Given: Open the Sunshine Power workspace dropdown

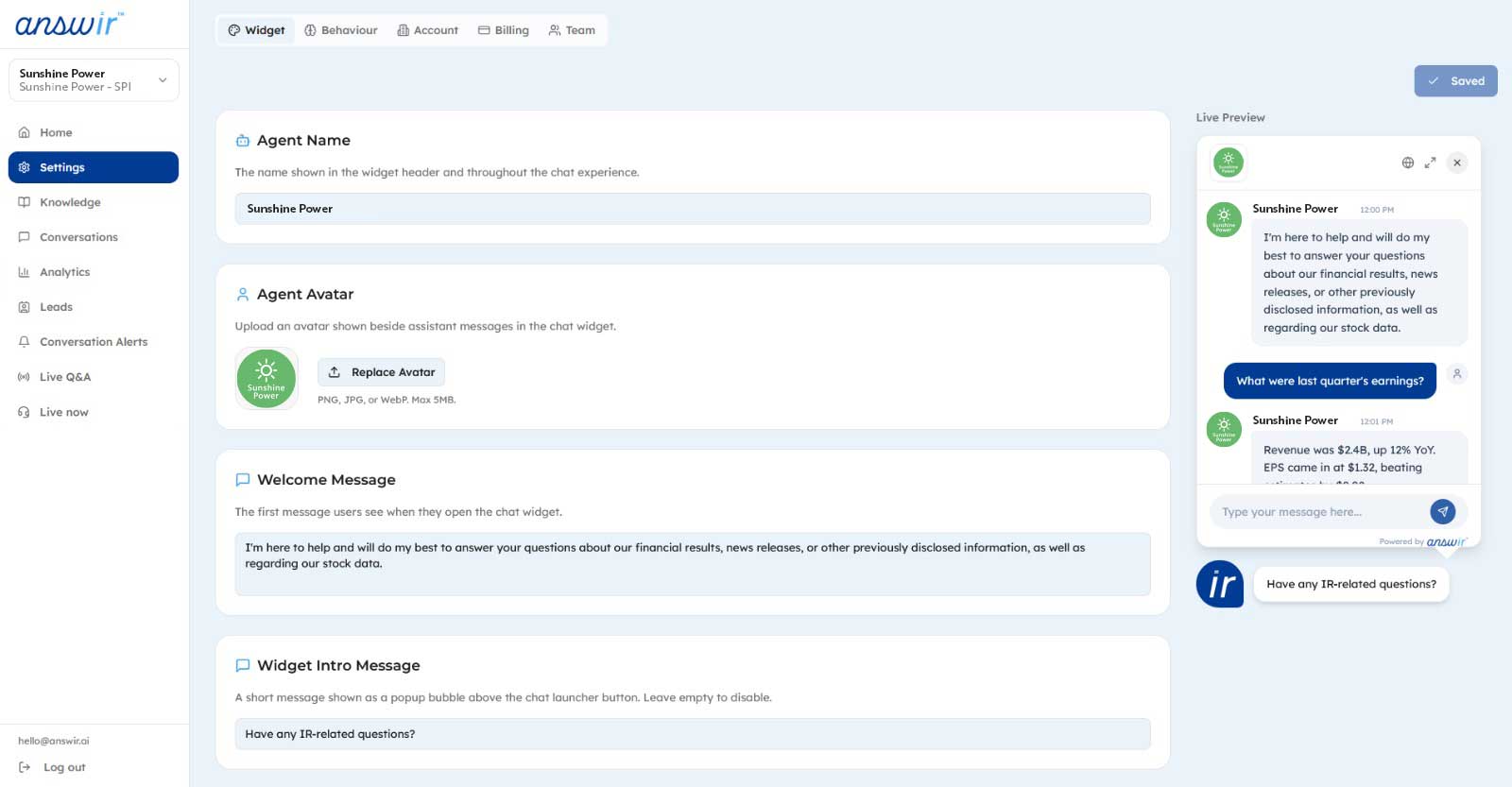Looking at the screenshot, I should click(94, 80).
